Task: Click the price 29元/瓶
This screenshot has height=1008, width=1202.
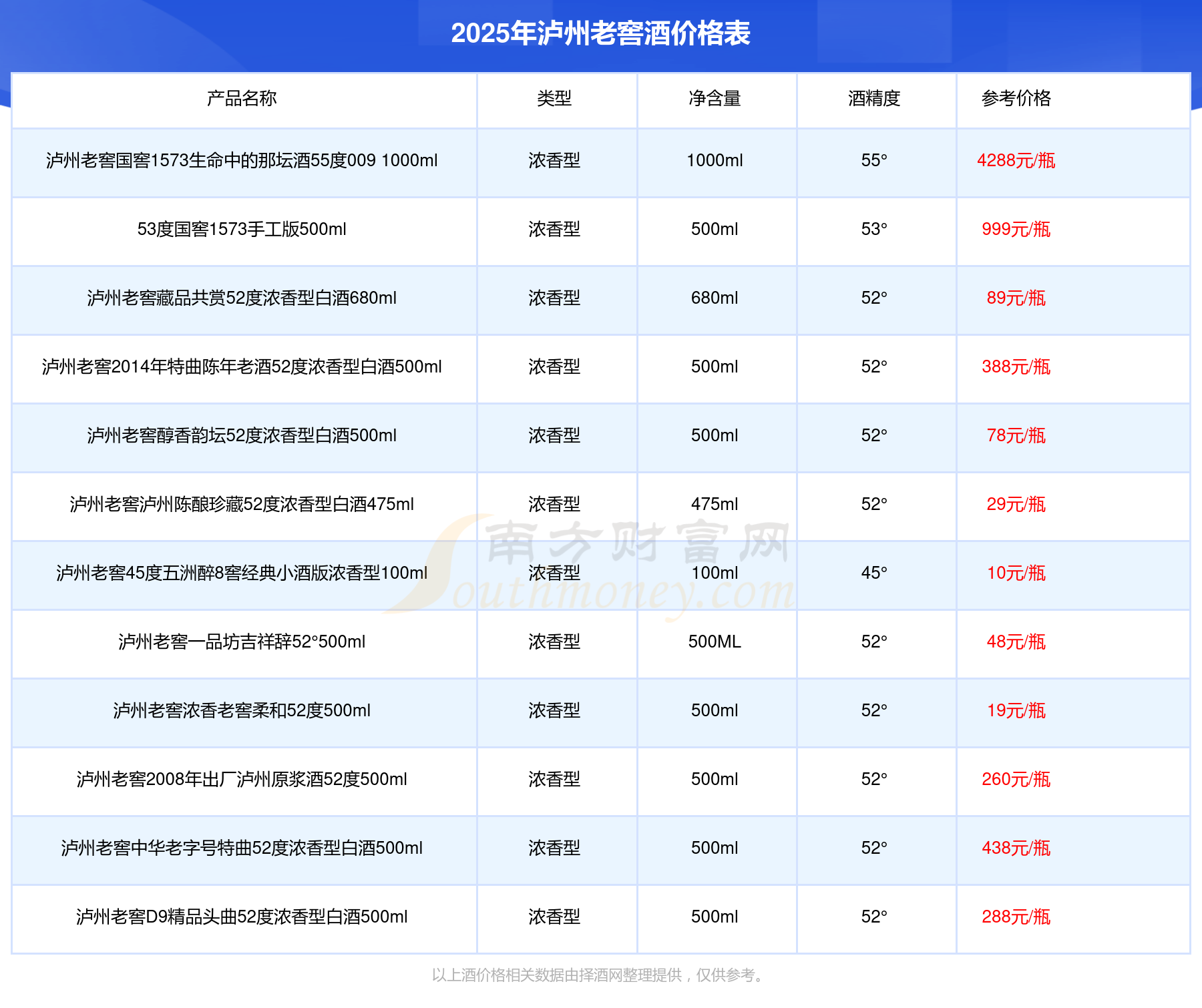Action: point(1016,505)
